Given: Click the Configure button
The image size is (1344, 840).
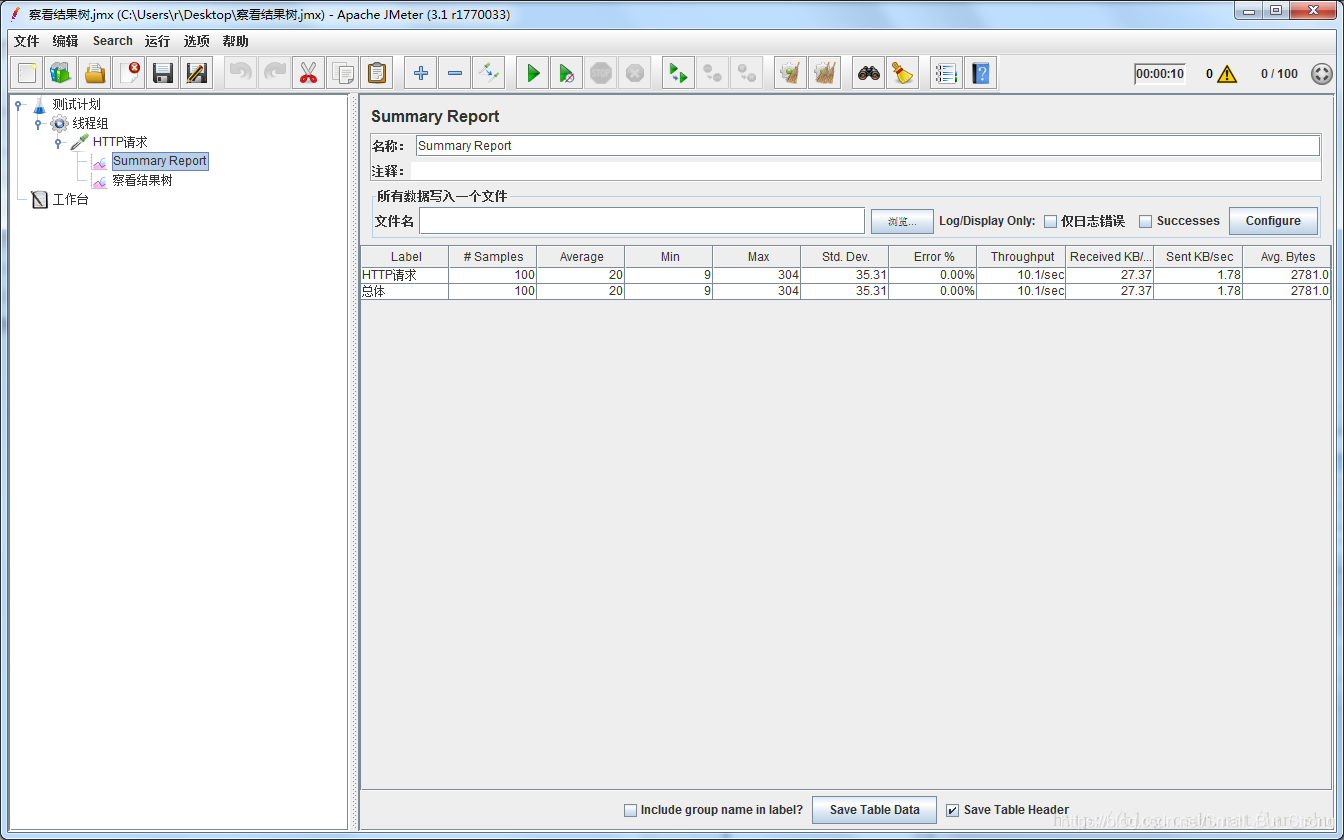Looking at the screenshot, I should [x=1273, y=221].
